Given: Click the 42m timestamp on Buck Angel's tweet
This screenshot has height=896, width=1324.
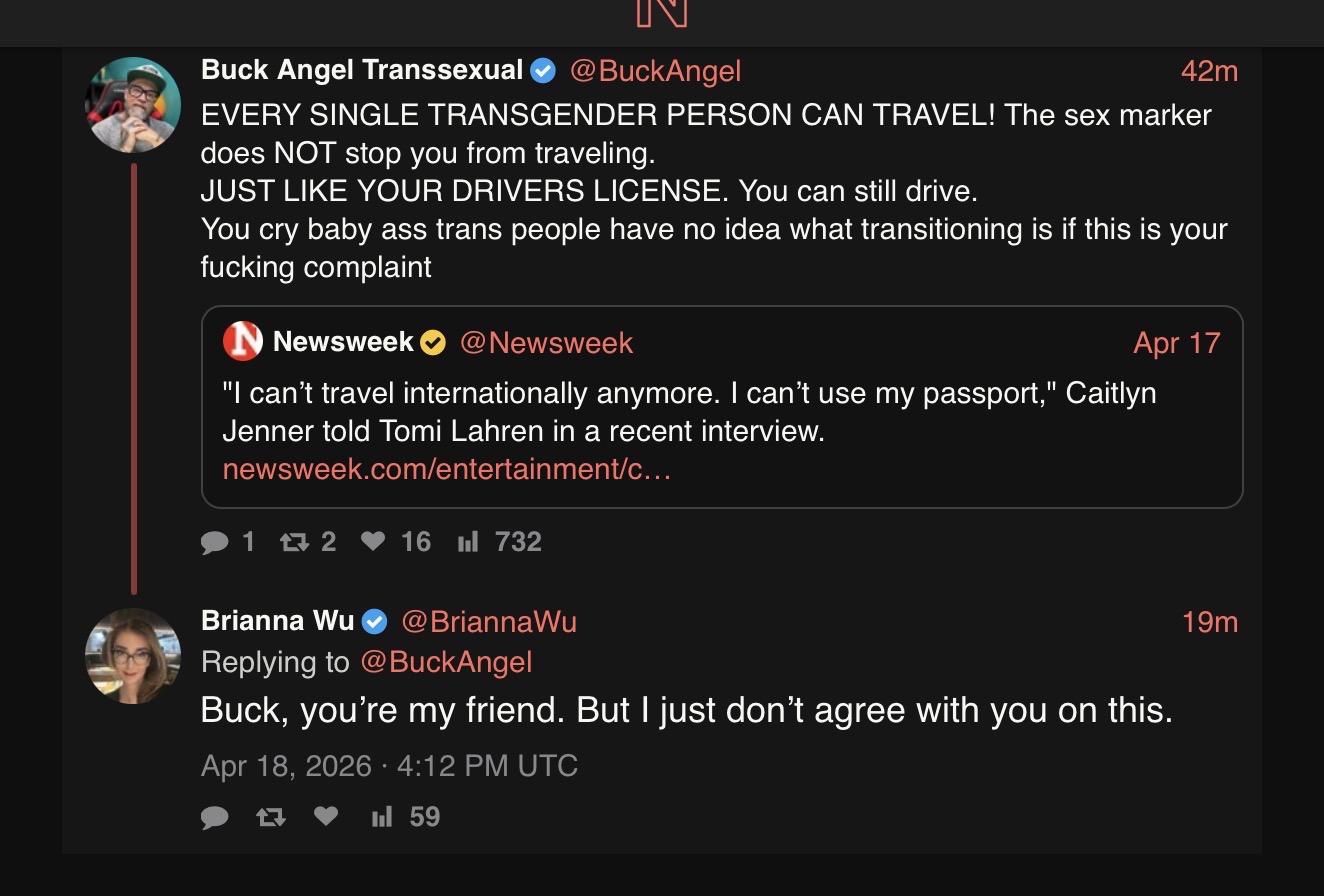Looking at the screenshot, I should 1209,71.
